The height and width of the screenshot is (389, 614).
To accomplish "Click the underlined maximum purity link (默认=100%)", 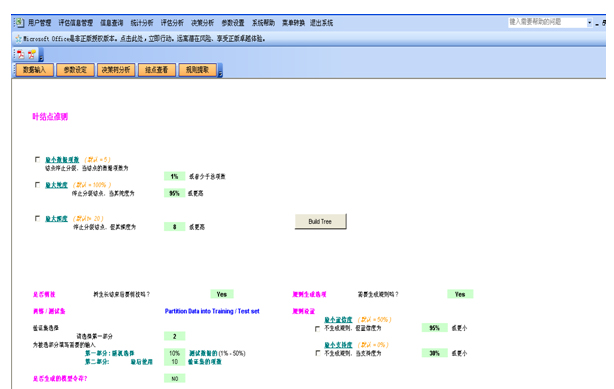I will pyautogui.click(x=56, y=185).
